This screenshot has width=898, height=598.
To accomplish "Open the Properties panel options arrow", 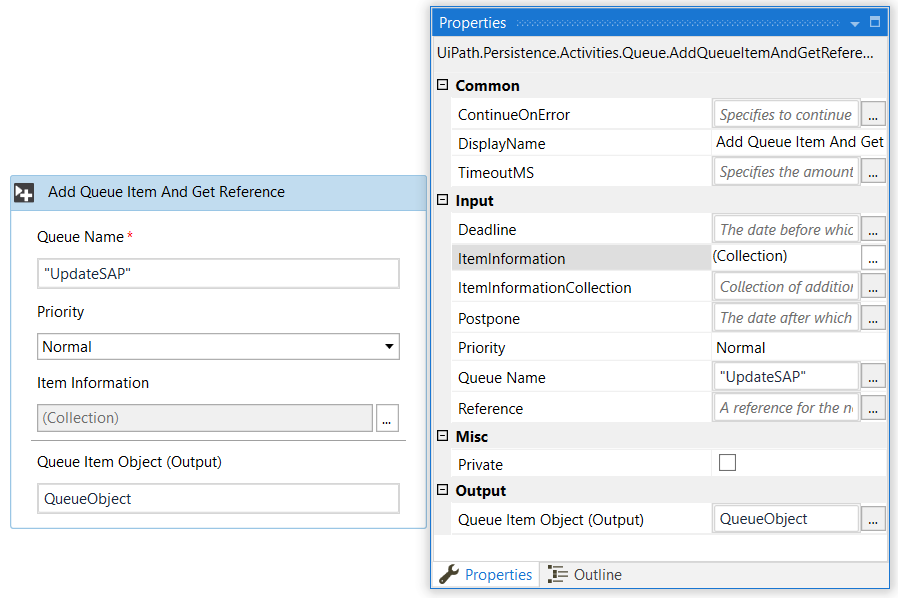I will pos(854,23).
